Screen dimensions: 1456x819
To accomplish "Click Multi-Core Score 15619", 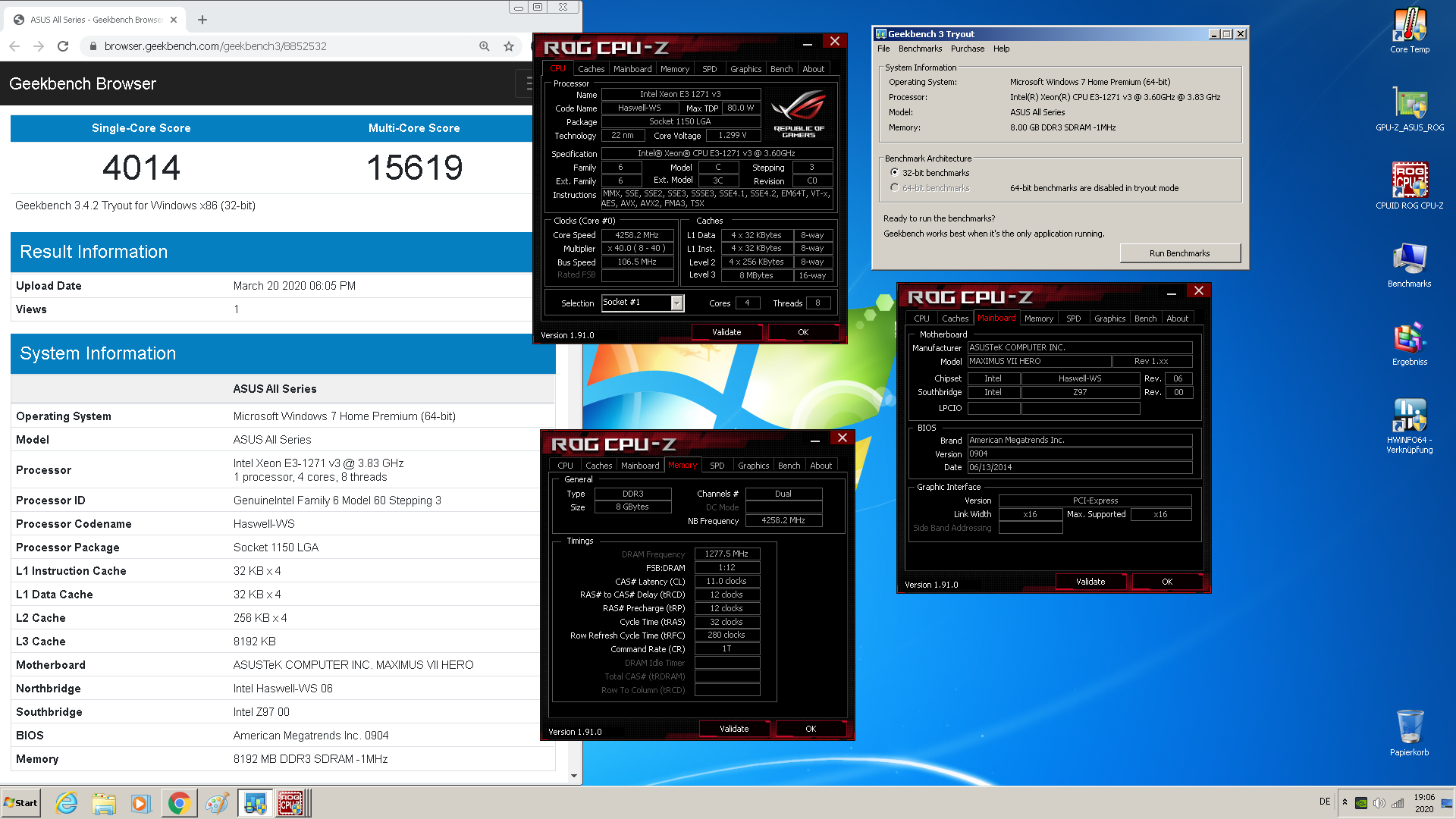I will (414, 168).
